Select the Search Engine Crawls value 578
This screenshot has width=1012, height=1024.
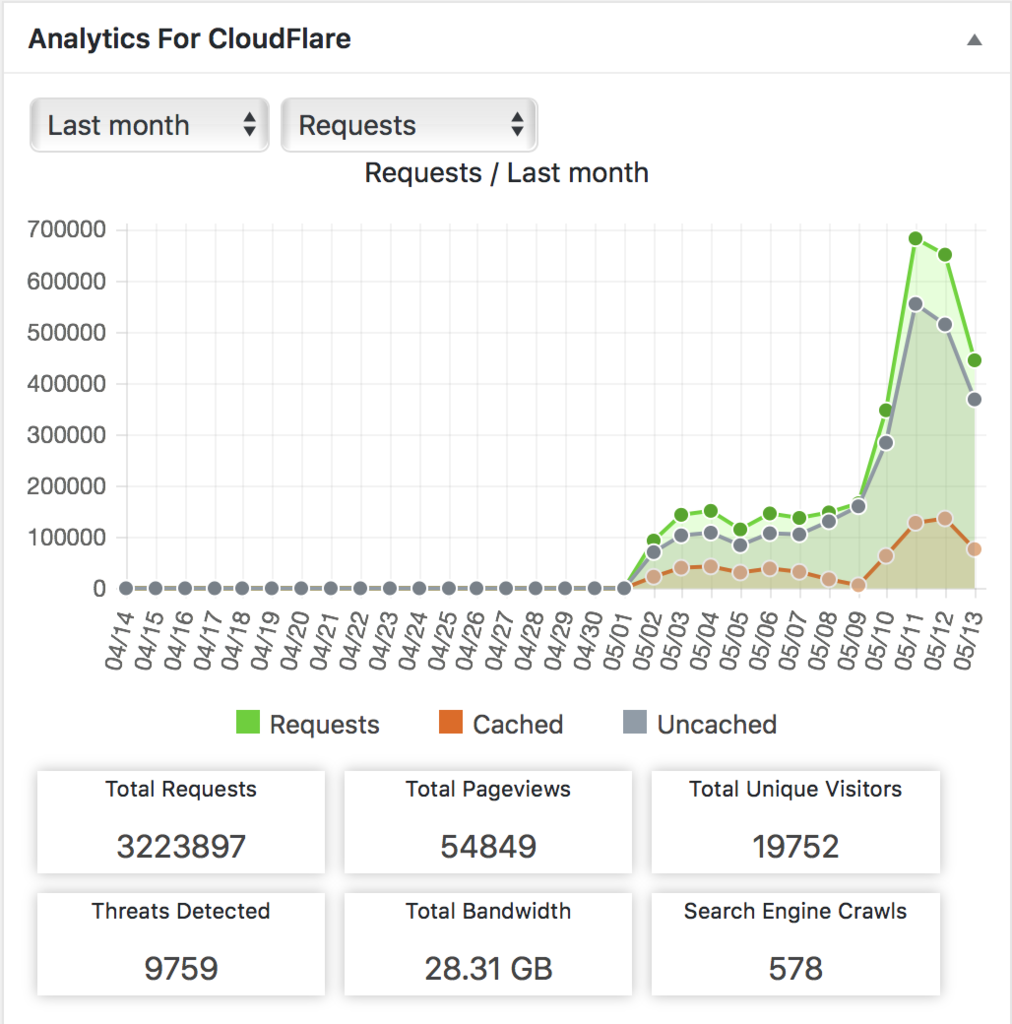(x=795, y=968)
